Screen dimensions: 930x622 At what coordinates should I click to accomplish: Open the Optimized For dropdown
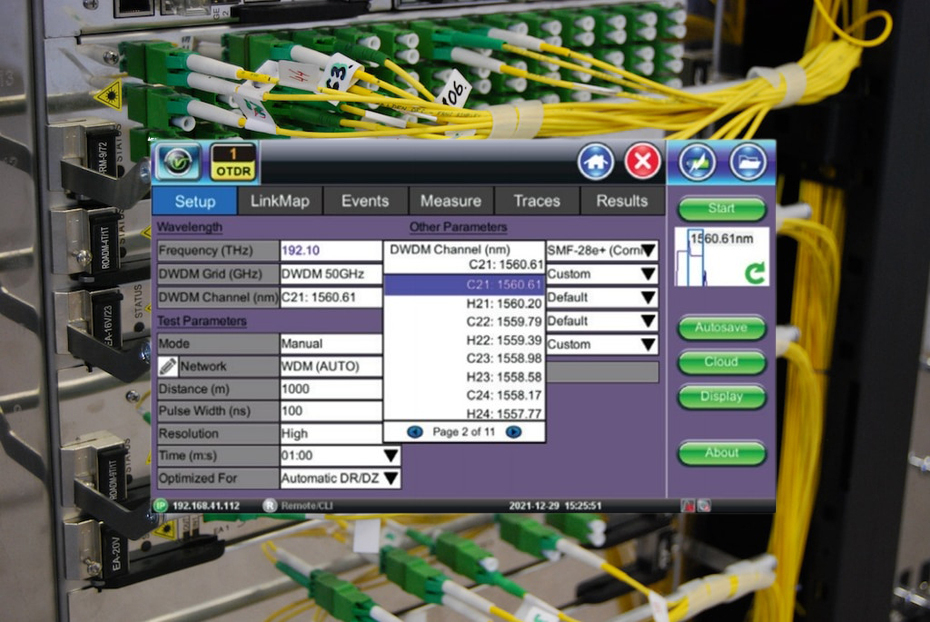click(391, 479)
